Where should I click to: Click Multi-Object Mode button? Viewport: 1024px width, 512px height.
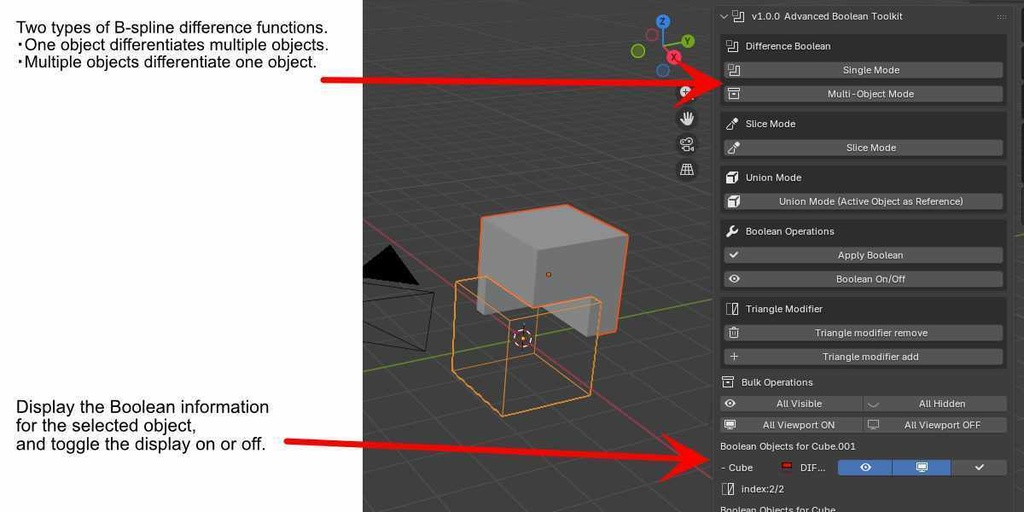tap(863, 94)
